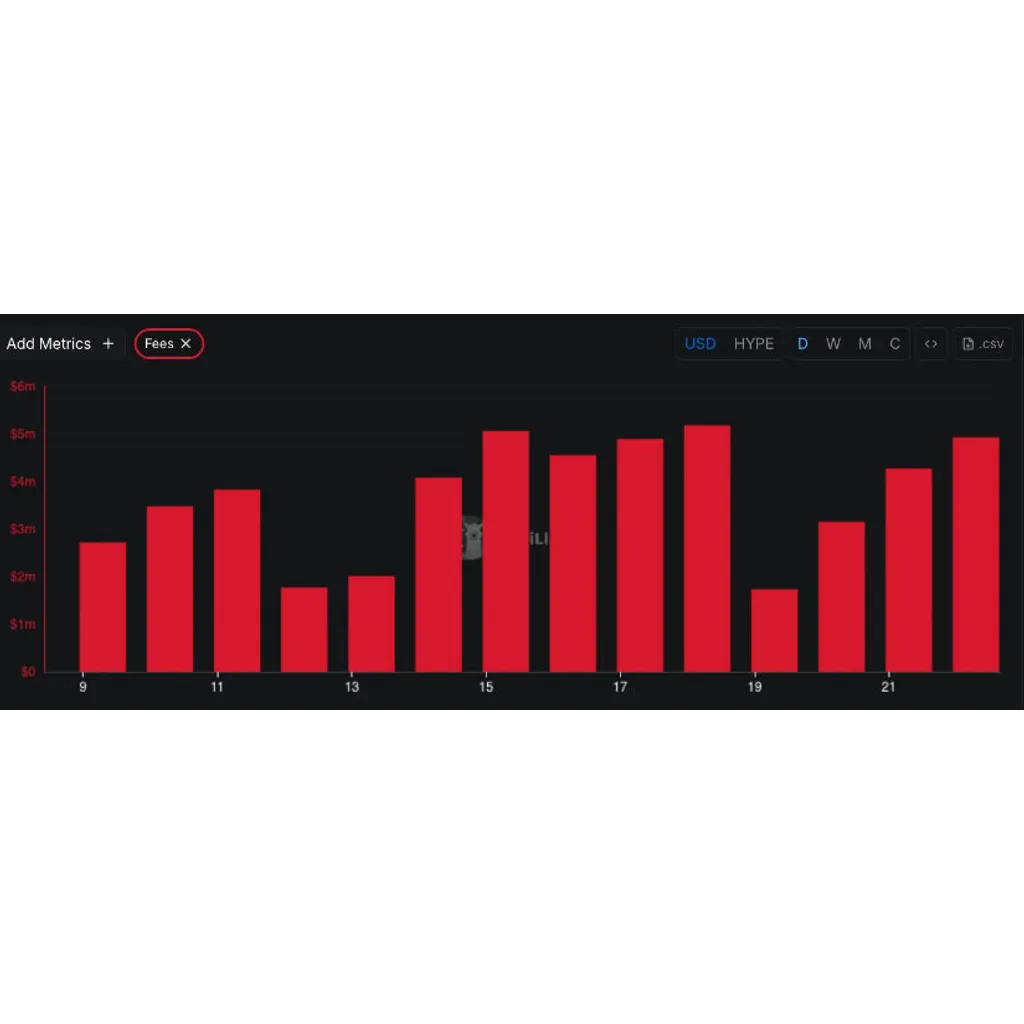Remove the Fees metric using its X
This screenshot has height=1024, width=1024.
[185, 344]
